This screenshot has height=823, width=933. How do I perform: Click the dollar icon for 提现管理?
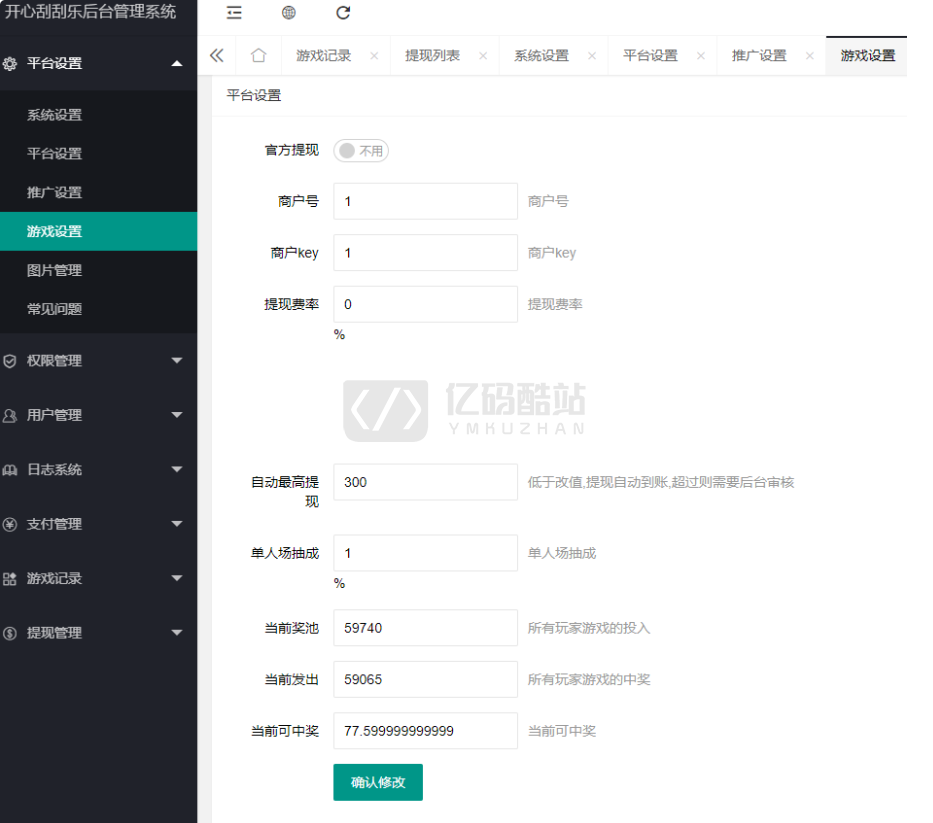pos(10,633)
